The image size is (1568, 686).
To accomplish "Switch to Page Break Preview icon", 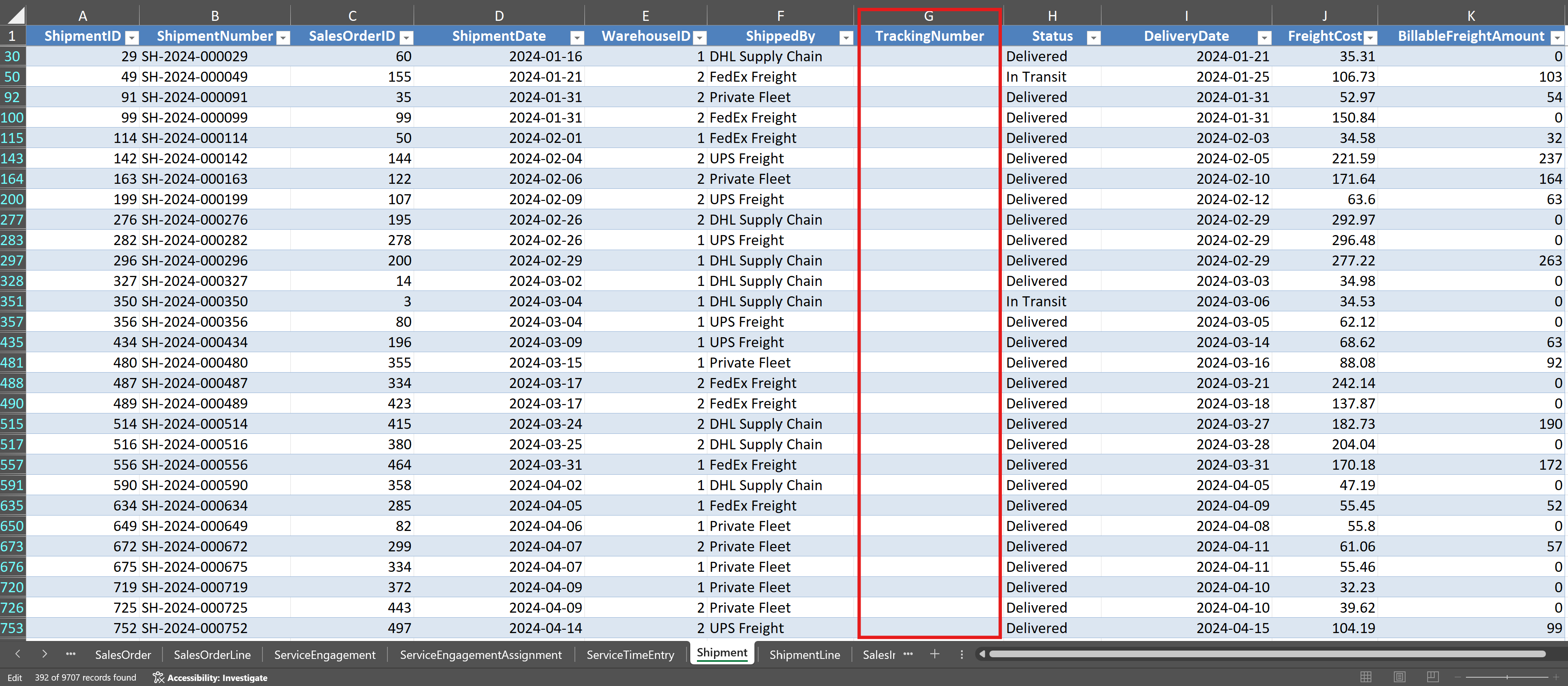I will (1433, 677).
